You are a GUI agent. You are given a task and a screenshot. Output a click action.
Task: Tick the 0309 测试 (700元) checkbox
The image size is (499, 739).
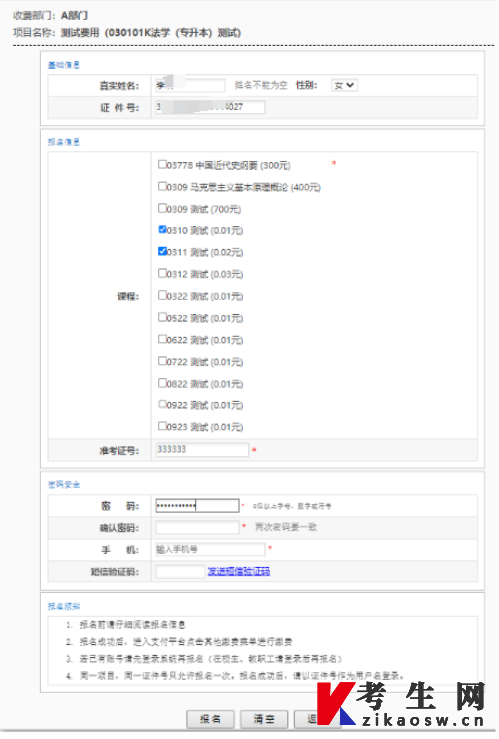163,208
